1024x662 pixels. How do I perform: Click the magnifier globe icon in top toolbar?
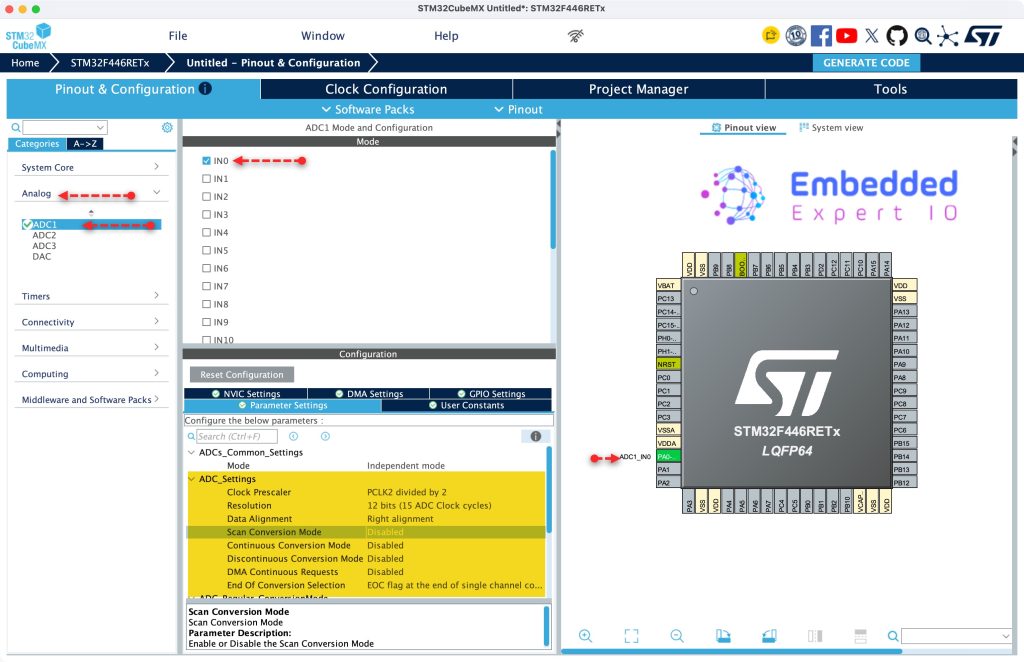[x=922, y=35]
